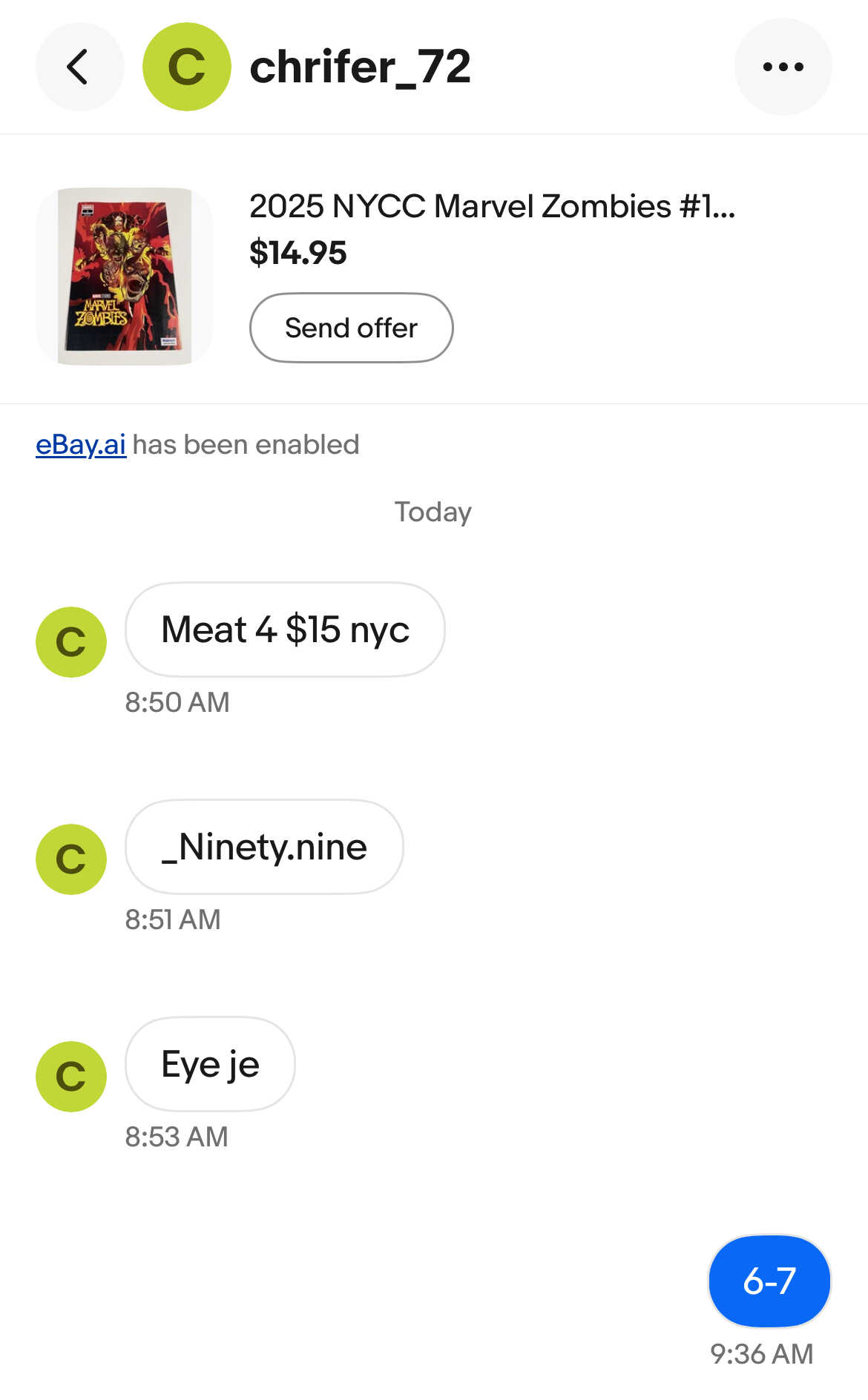Image resolution: width=868 pixels, height=1400 pixels.
Task: Tap the avatar beside the "_Ninety.nine" message
Action: coord(71,859)
